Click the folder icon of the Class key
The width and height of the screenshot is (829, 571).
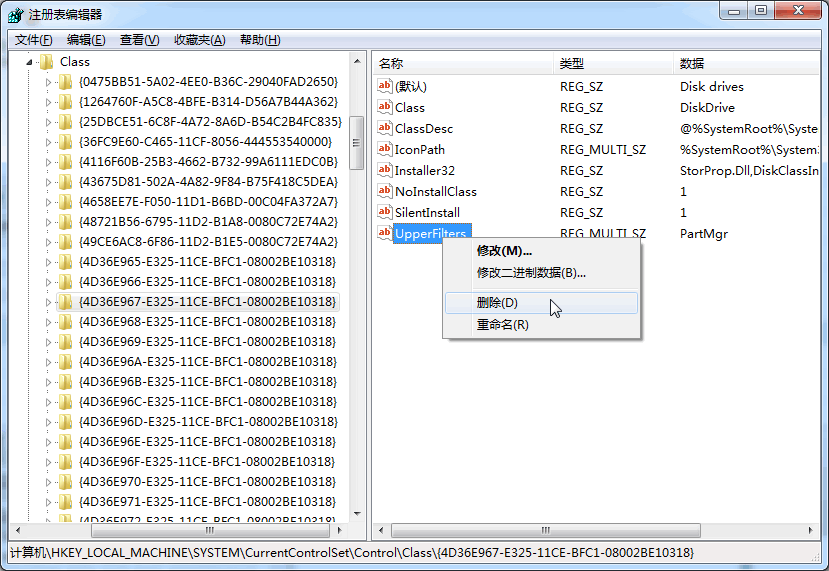46,62
